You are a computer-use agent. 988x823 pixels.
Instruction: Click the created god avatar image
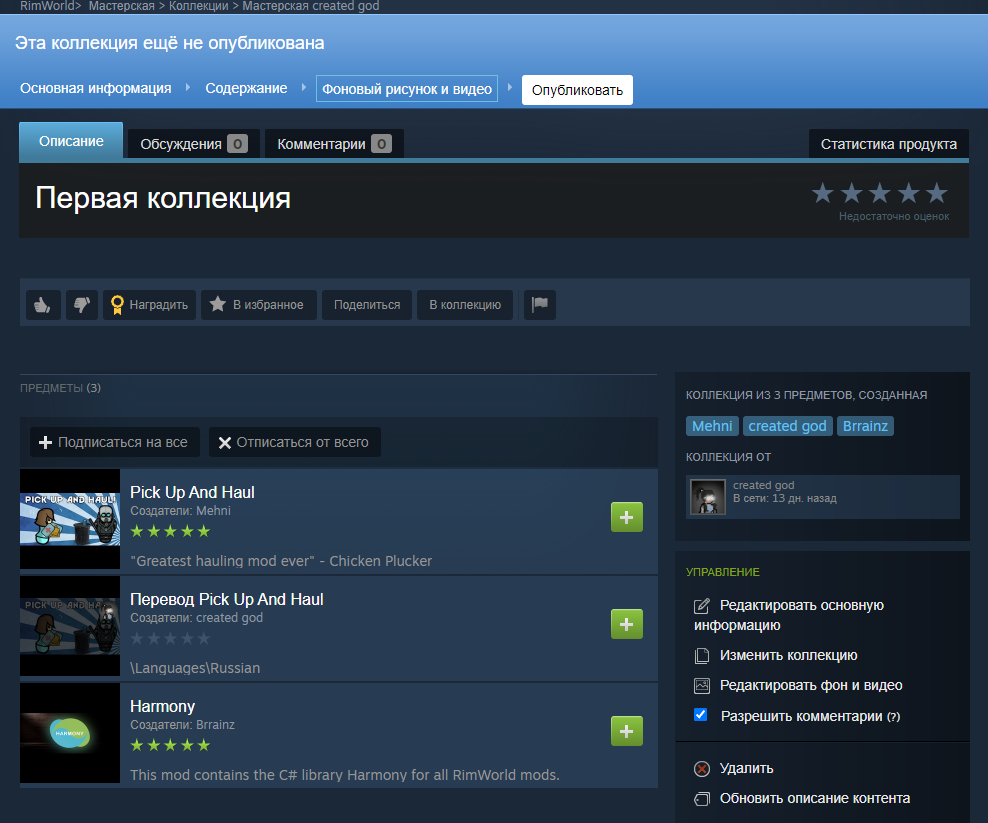[708, 497]
